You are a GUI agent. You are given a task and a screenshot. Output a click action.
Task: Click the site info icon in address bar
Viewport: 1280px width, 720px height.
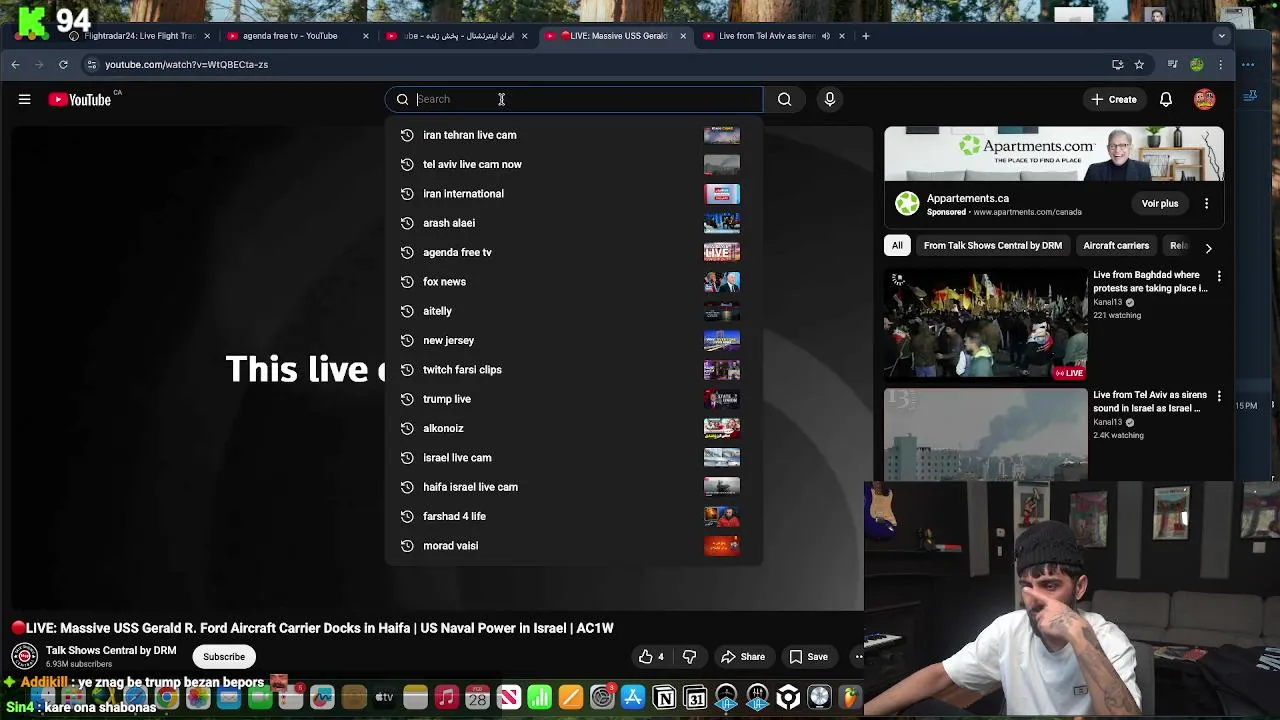[x=91, y=64]
